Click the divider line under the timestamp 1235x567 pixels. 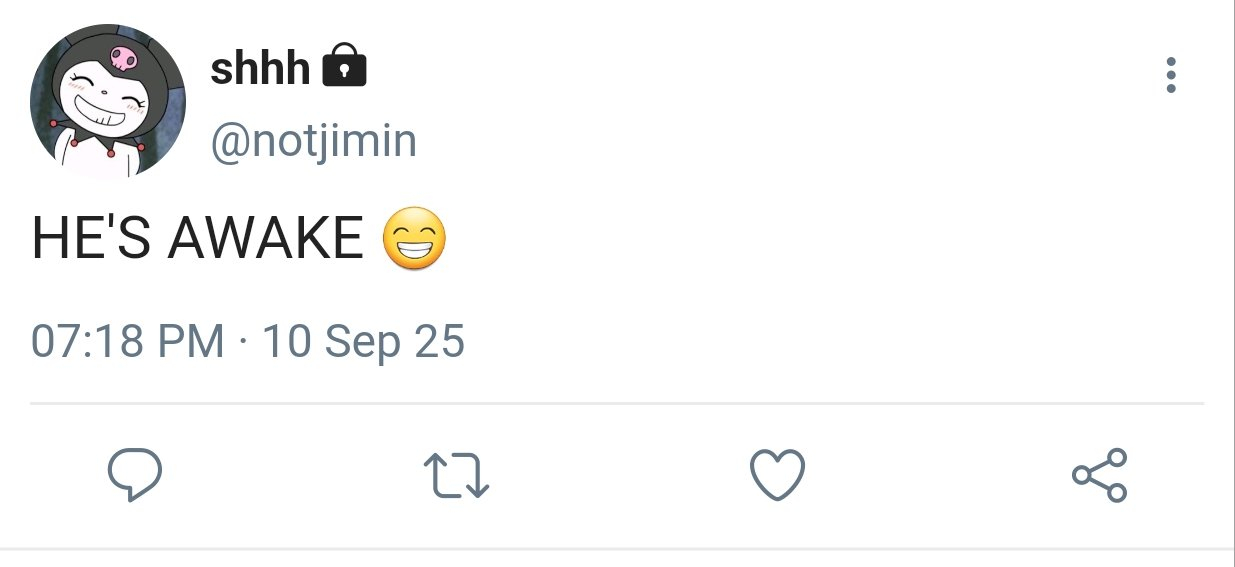617,404
